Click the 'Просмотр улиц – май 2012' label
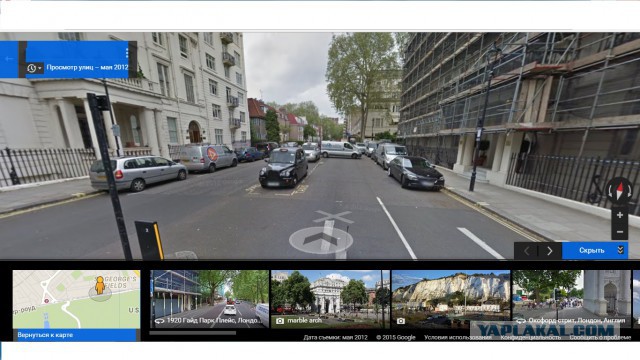The width and height of the screenshot is (640, 360). click(x=87, y=67)
